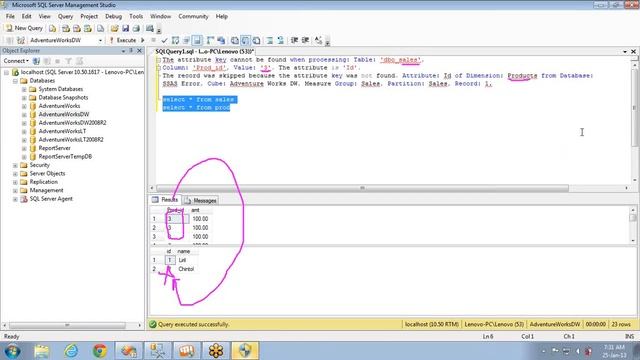
Task: Click the Analysis Services XMLA Query icon
Action: point(87,28)
